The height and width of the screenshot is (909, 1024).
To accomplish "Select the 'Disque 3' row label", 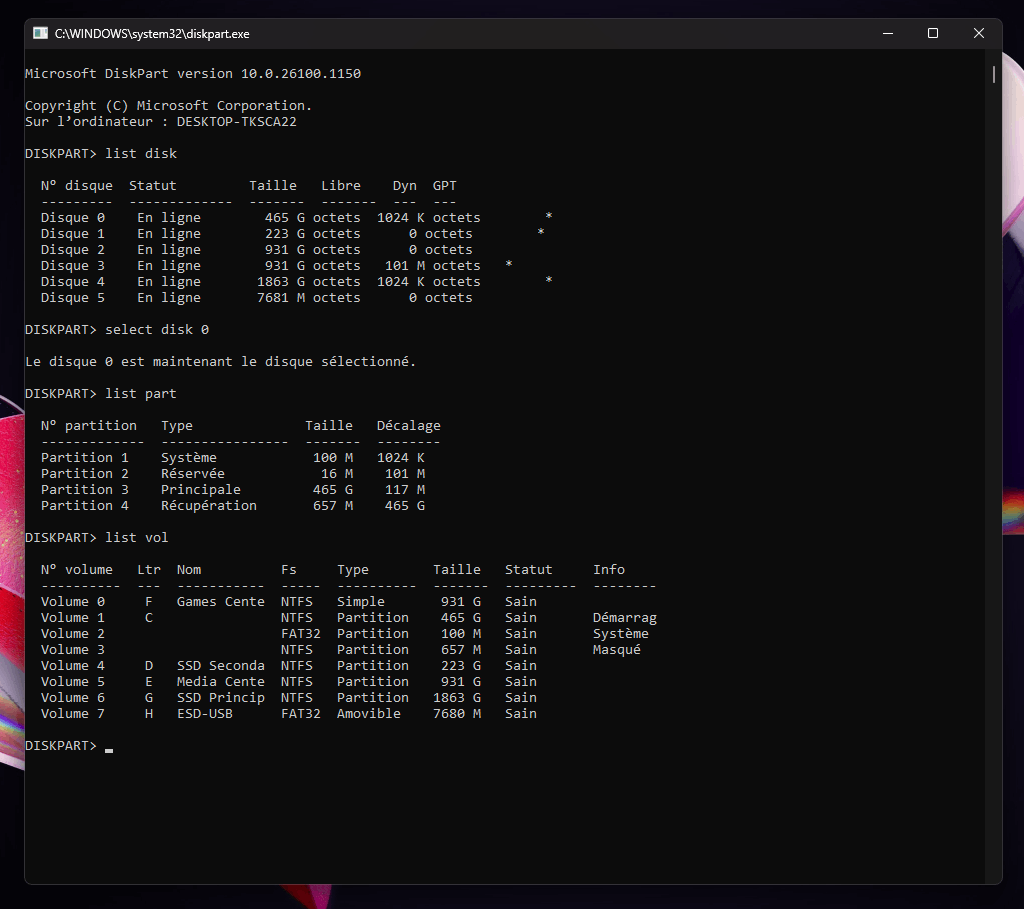I will pos(72,266).
